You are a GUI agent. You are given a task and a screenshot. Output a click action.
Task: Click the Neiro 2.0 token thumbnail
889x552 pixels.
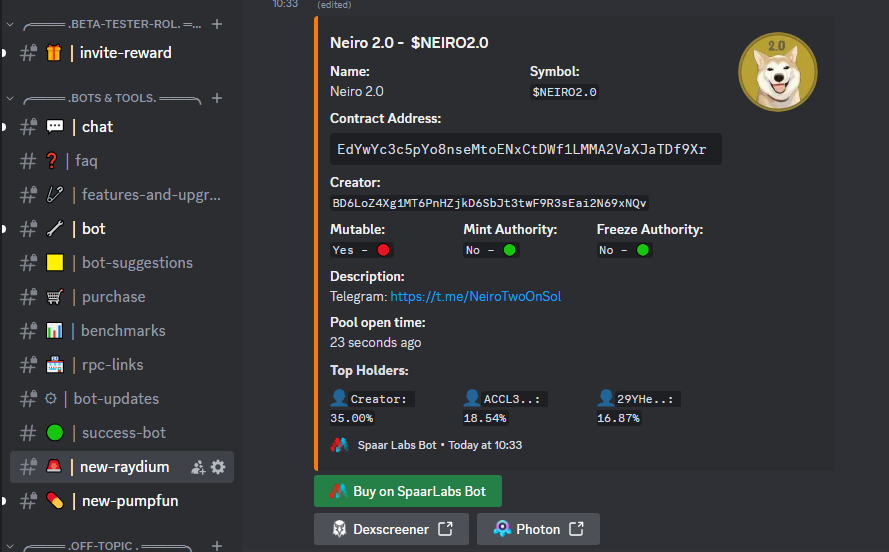[778, 72]
